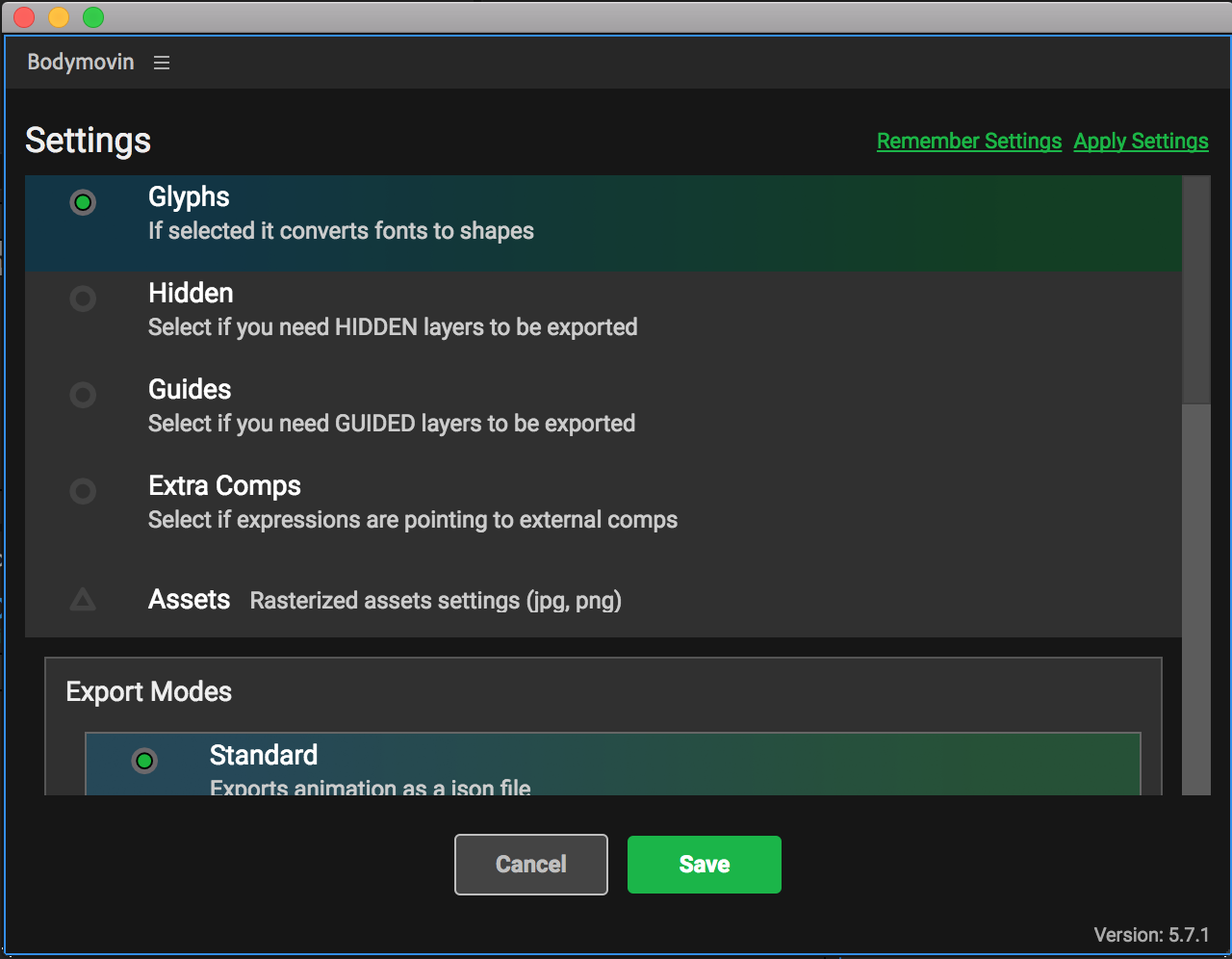
Task: Click the Hidden label
Action: point(191,293)
